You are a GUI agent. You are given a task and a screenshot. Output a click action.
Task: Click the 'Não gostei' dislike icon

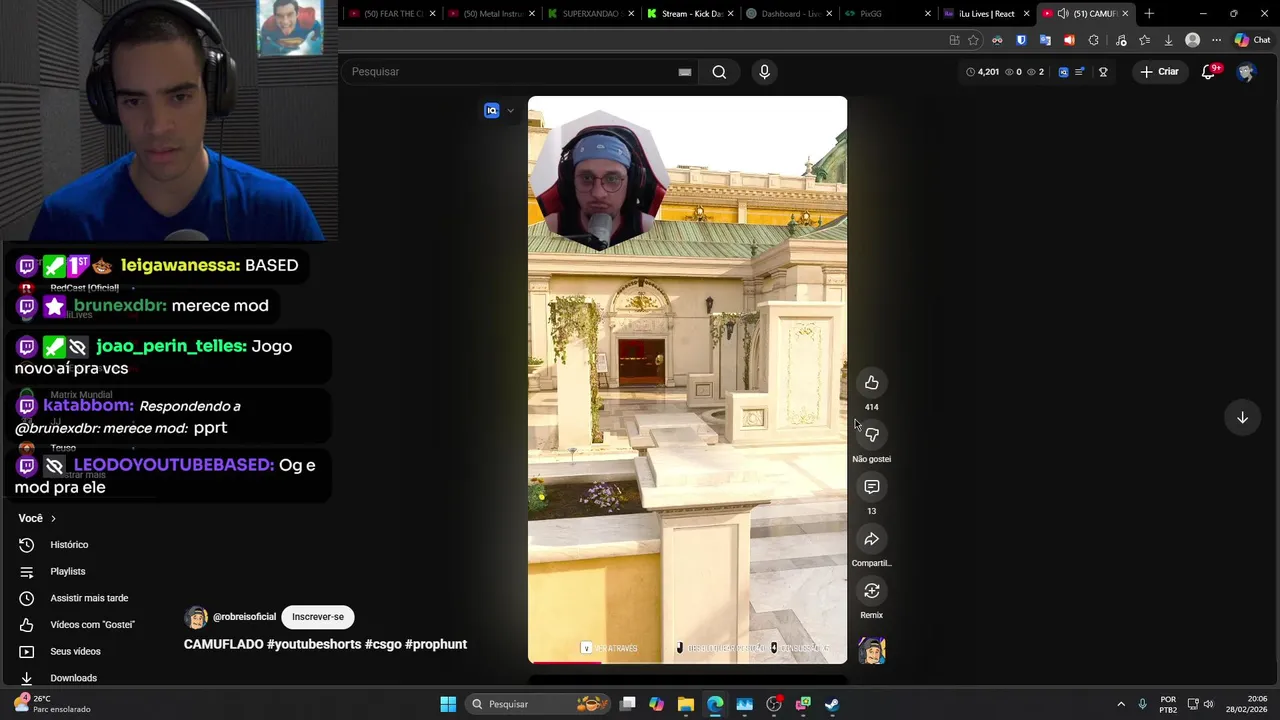pos(871,435)
